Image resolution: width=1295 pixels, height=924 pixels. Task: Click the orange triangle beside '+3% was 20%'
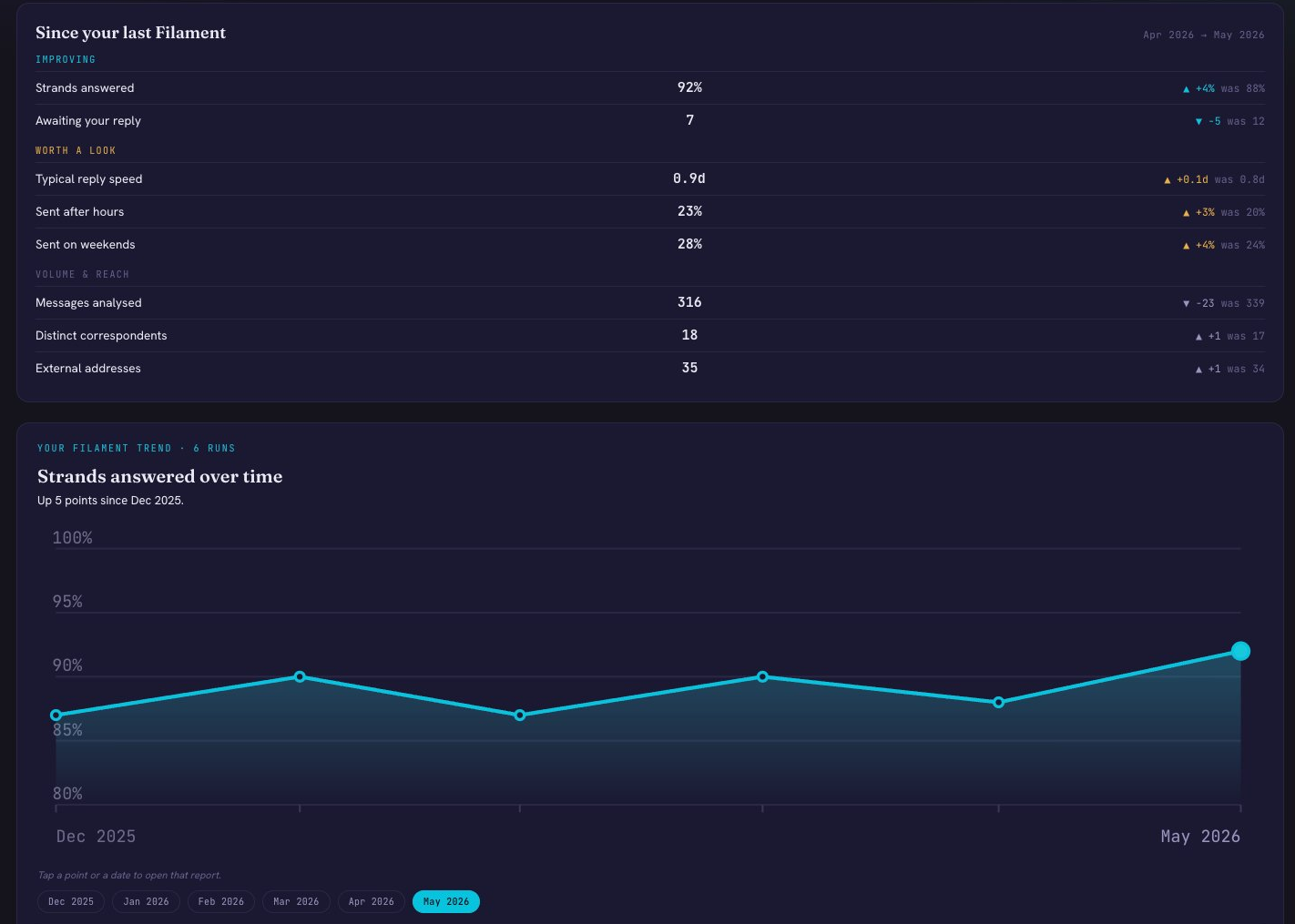coord(1186,213)
